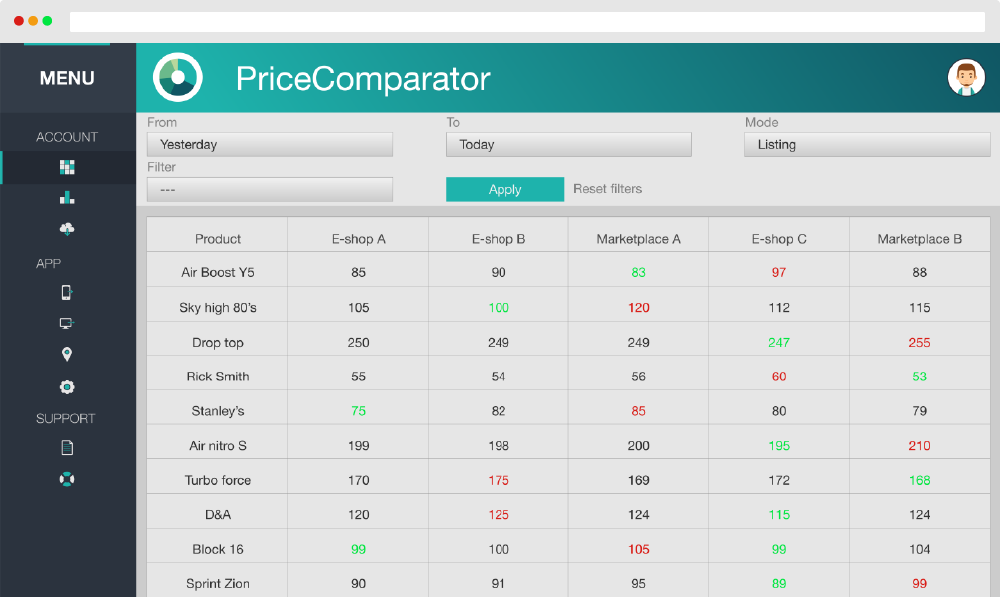Open the From date dropdown showing Yesterday

tap(269, 144)
